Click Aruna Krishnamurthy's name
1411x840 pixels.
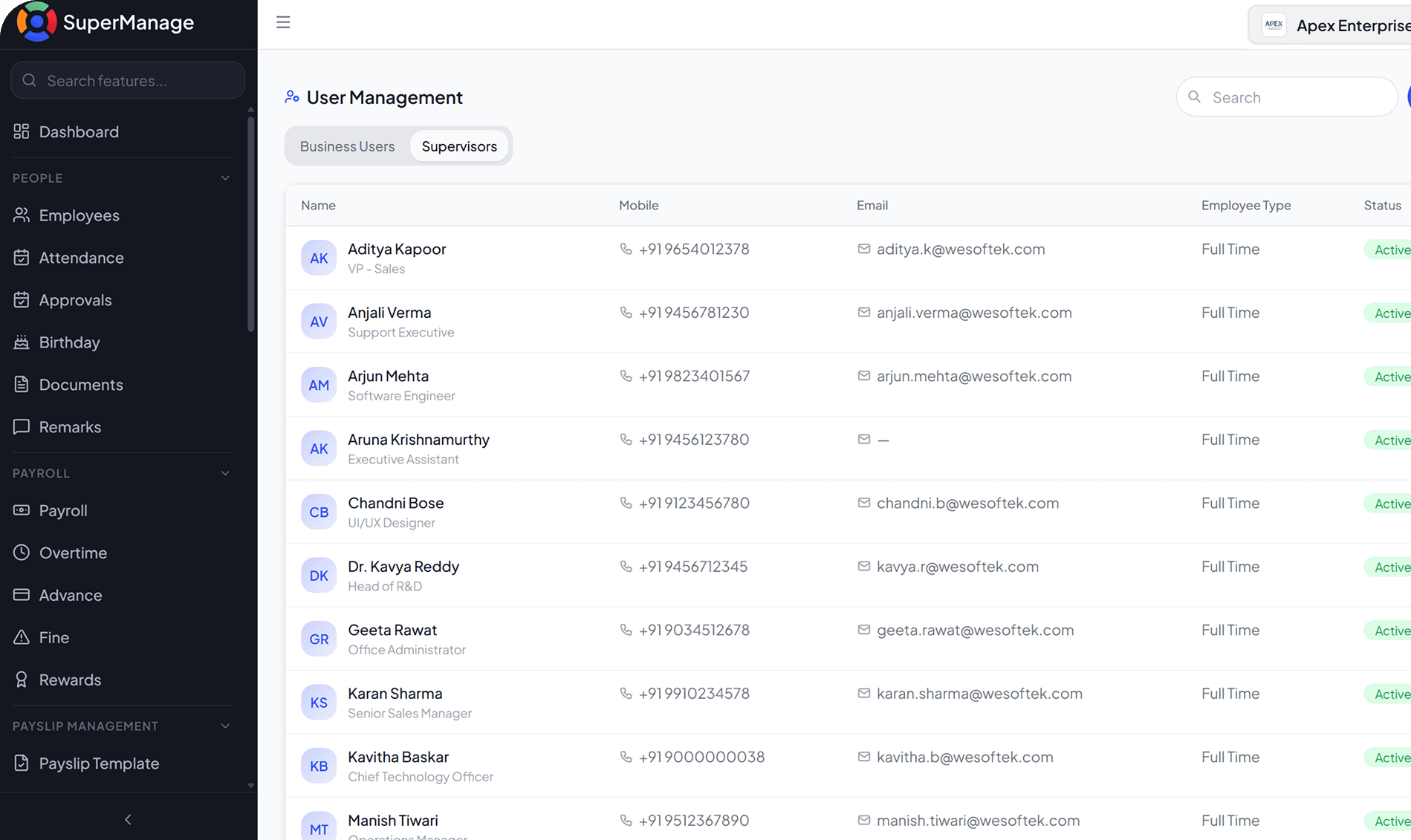click(418, 440)
